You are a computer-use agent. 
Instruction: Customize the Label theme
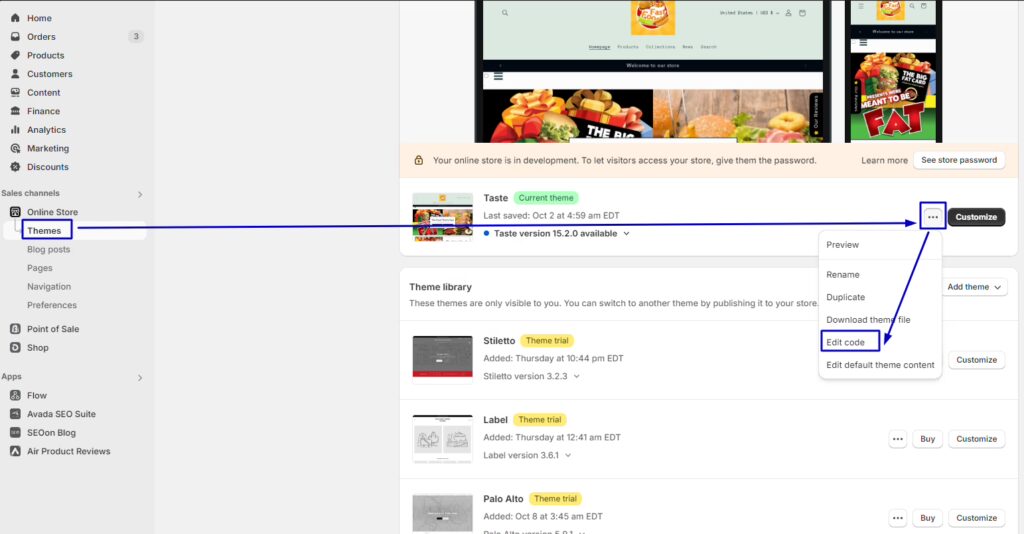click(x=976, y=439)
